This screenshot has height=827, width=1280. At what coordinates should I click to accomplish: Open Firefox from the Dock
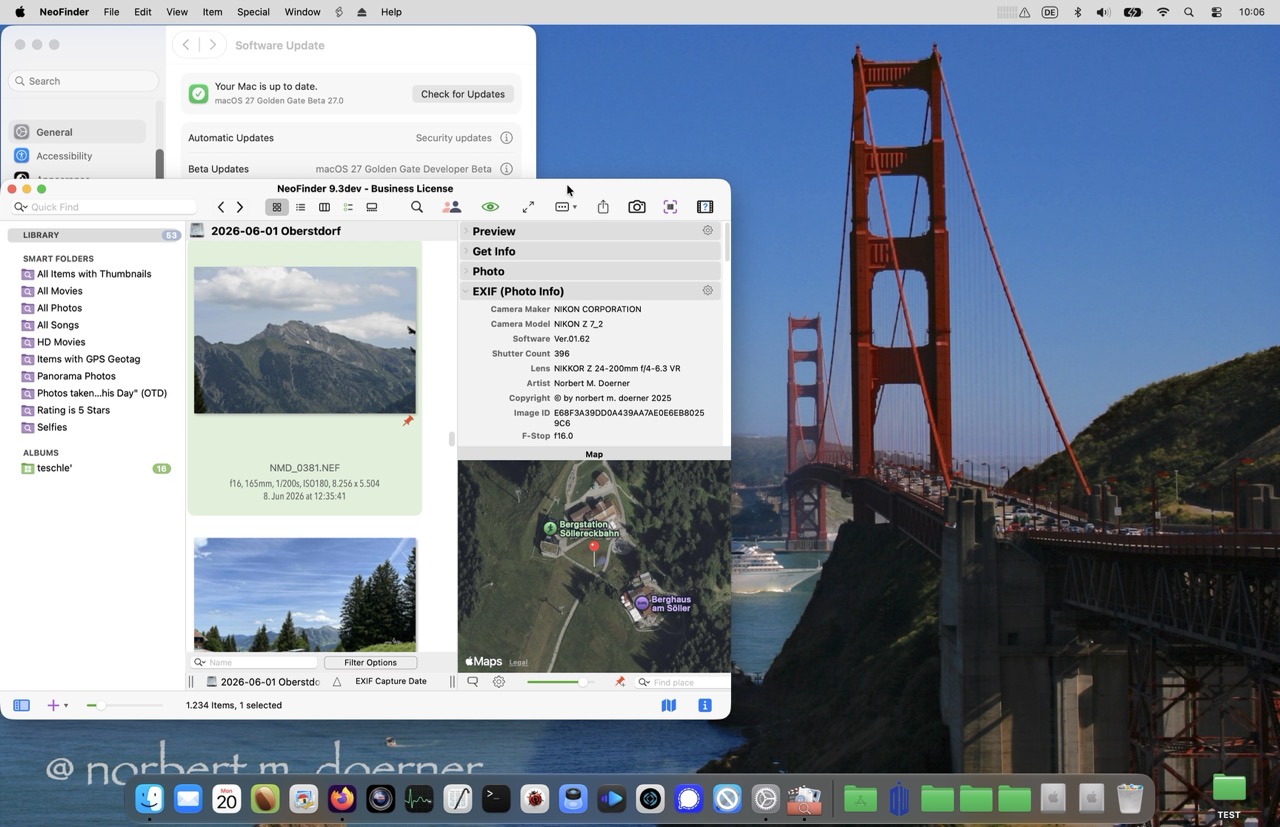342,799
